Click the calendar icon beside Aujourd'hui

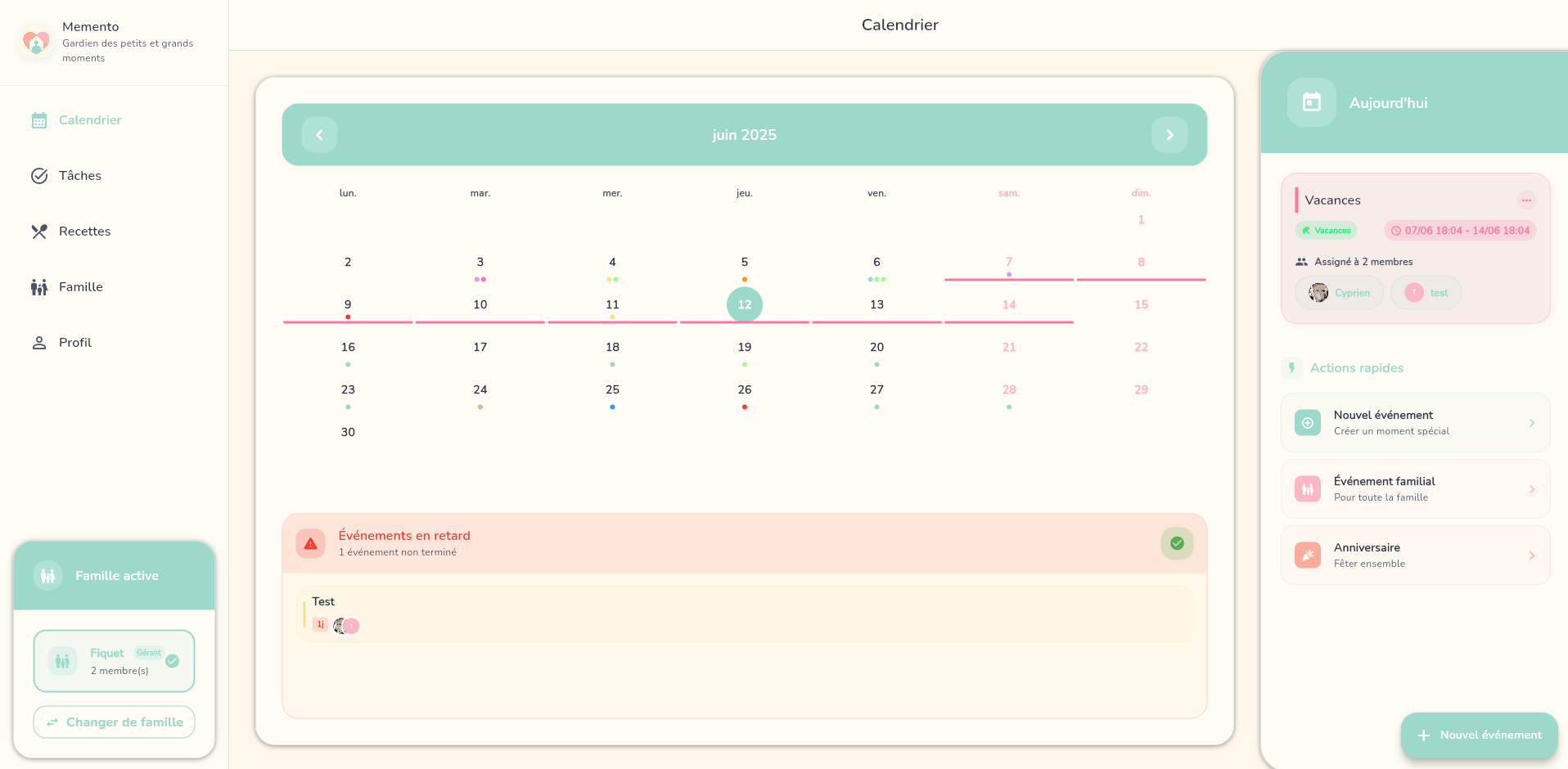[1311, 101]
